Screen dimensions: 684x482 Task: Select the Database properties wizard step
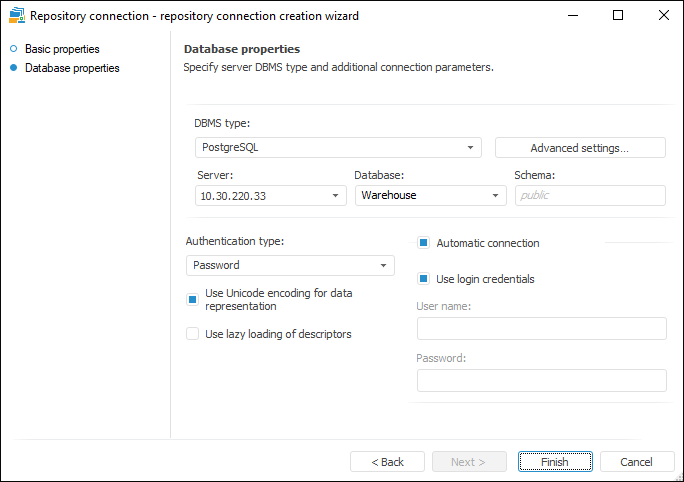tap(72, 68)
